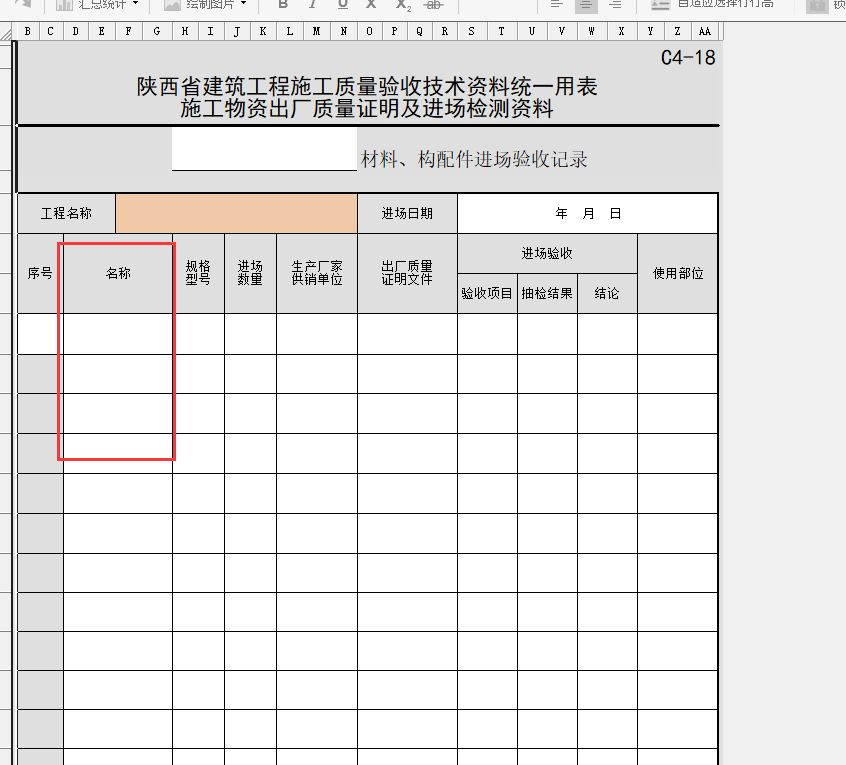Align text left using toolbar icon
The height and width of the screenshot is (765, 846).
[557, 5]
